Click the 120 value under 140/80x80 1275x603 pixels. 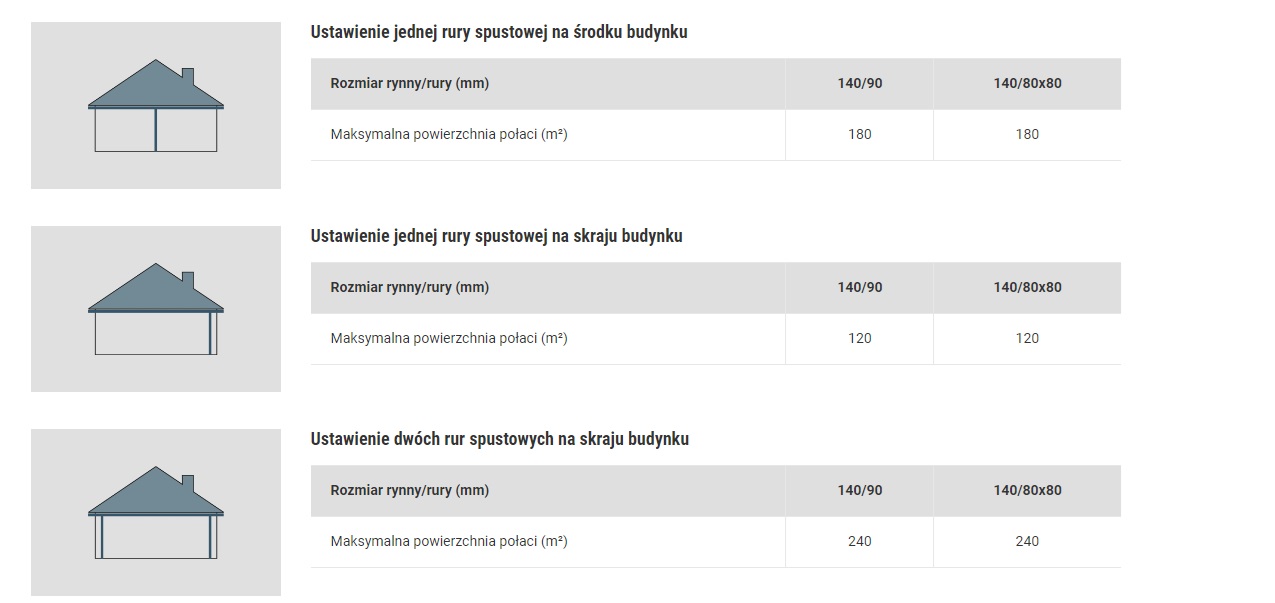tap(1027, 338)
